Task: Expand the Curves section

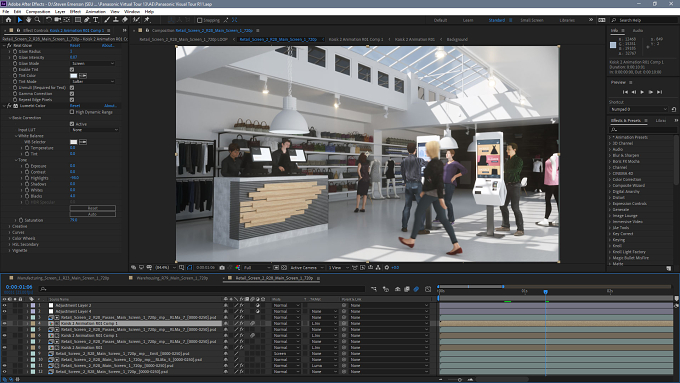Action: tap(10, 232)
